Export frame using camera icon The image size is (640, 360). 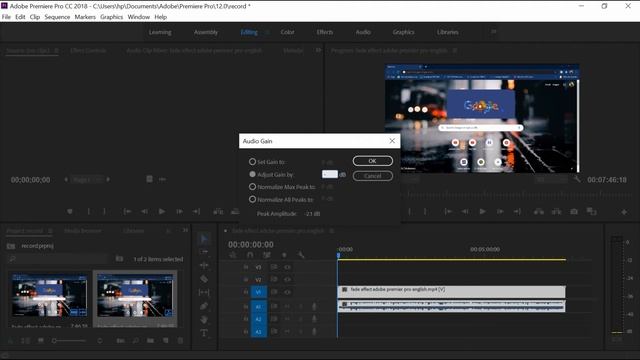coord(574,211)
